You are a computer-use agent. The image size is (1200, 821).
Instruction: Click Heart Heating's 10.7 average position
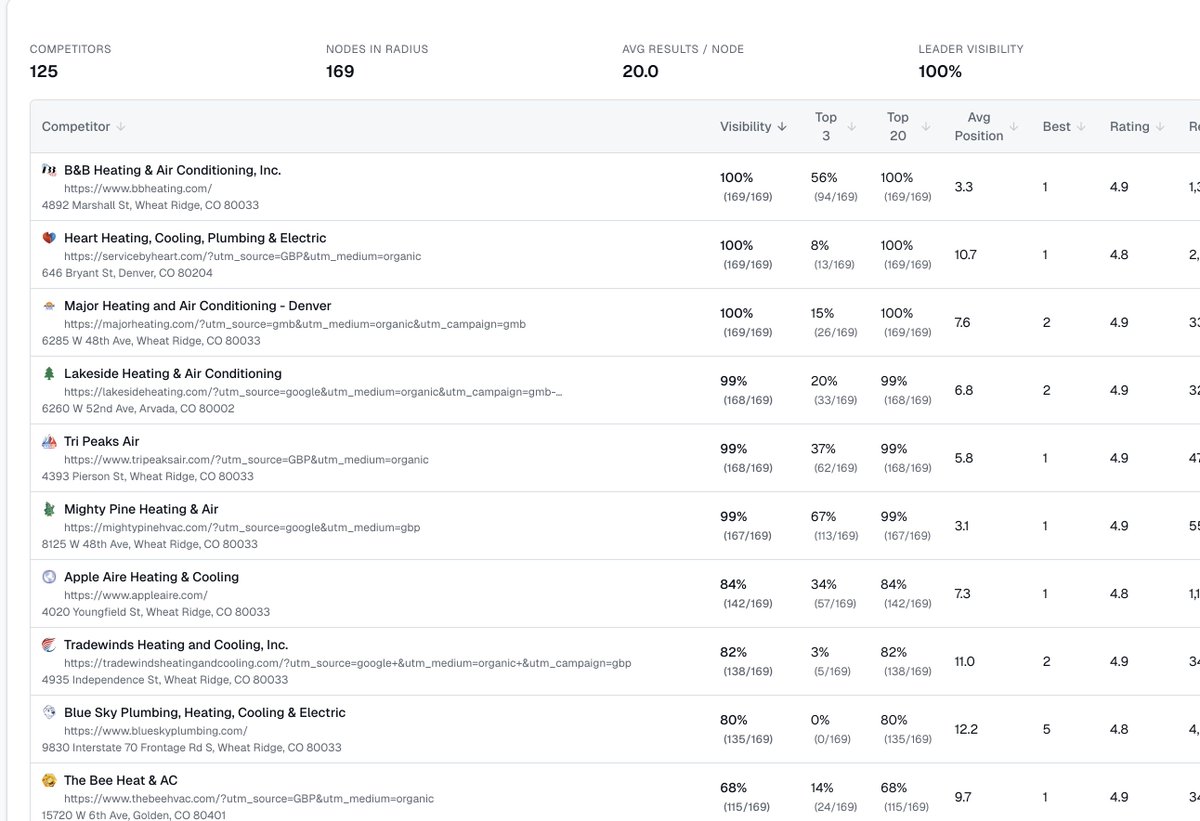966,255
